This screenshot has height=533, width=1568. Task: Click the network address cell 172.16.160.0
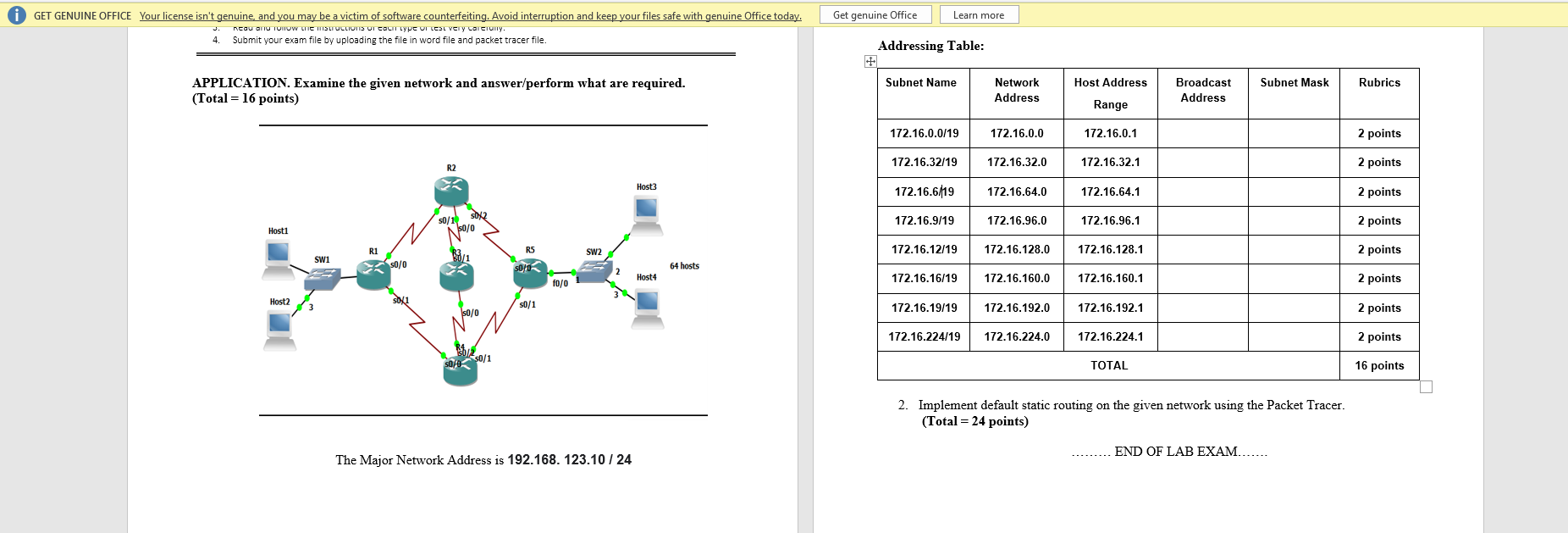1017,279
